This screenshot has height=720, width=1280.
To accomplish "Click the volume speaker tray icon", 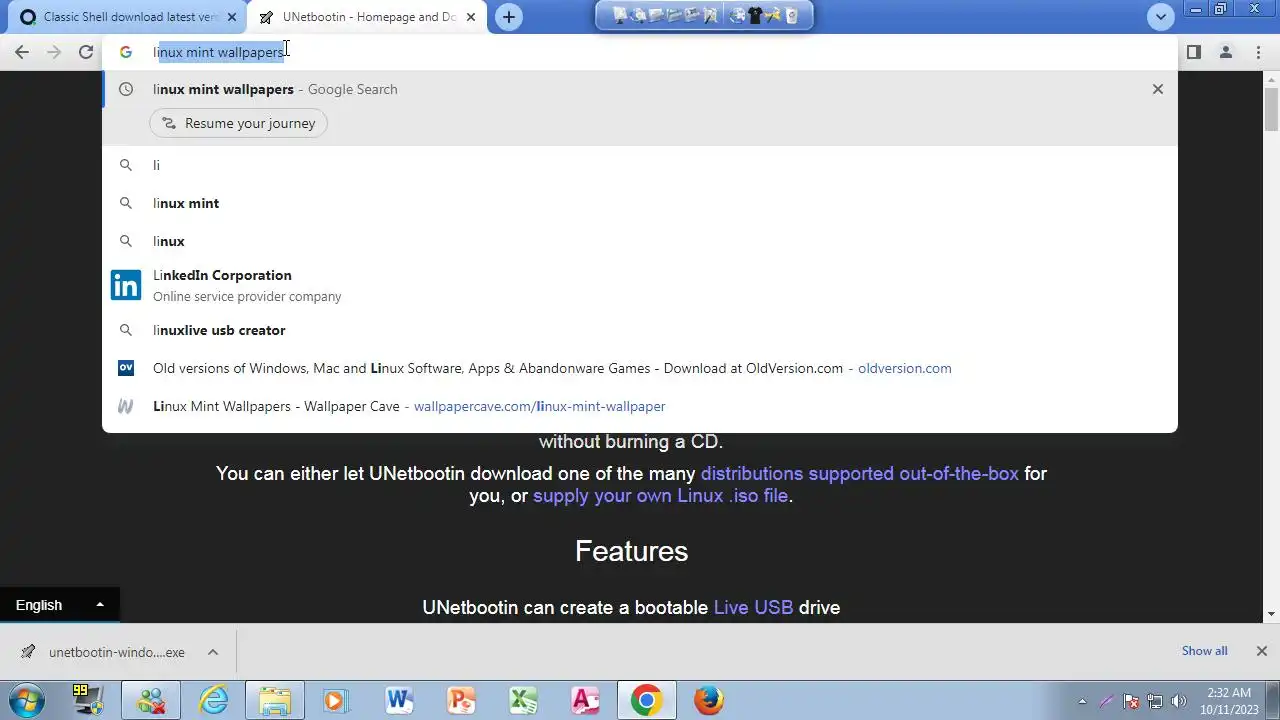I will click(1179, 701).
